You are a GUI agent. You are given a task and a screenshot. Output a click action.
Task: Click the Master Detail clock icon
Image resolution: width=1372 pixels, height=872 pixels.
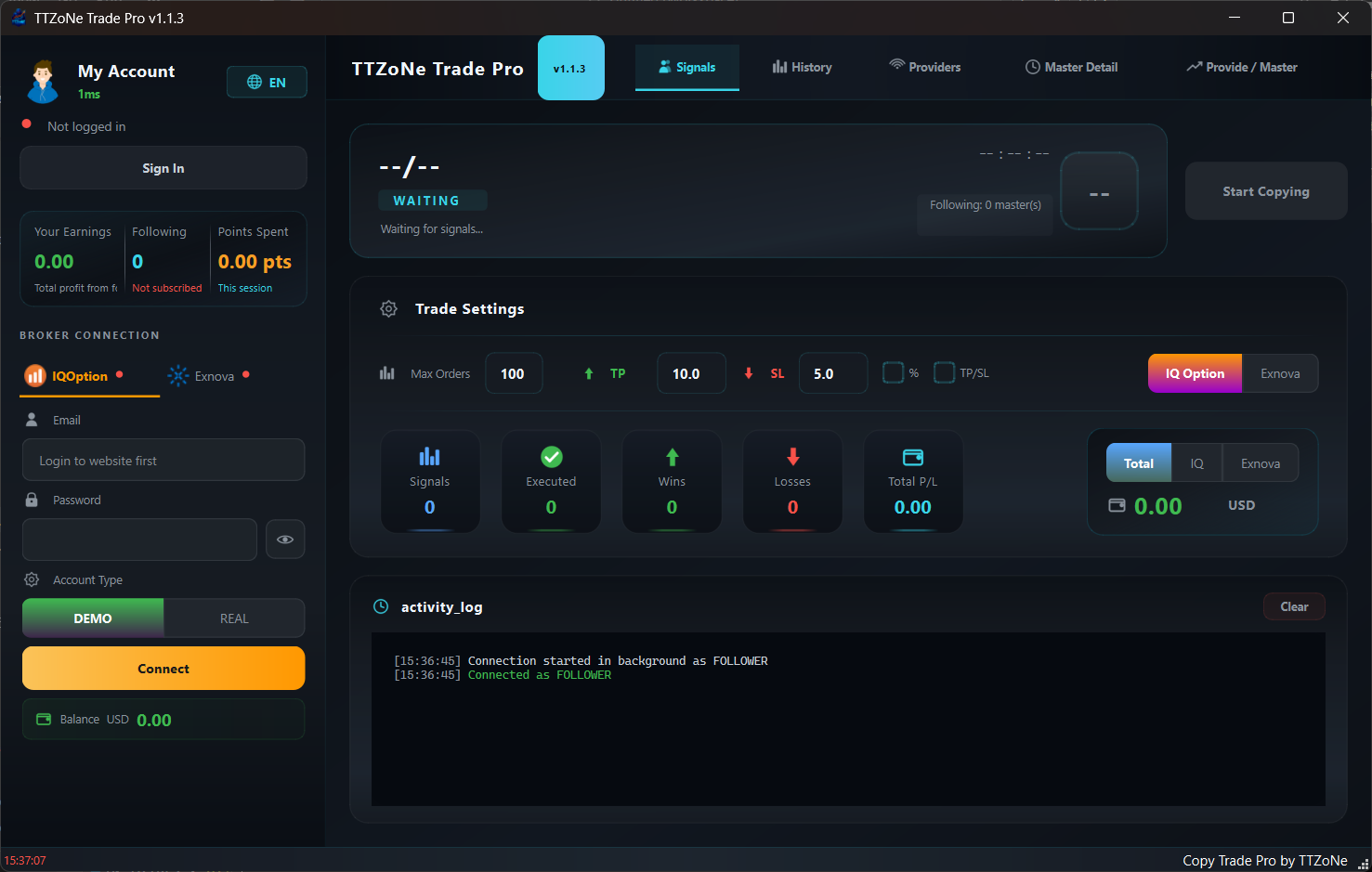coord(1032,66)
